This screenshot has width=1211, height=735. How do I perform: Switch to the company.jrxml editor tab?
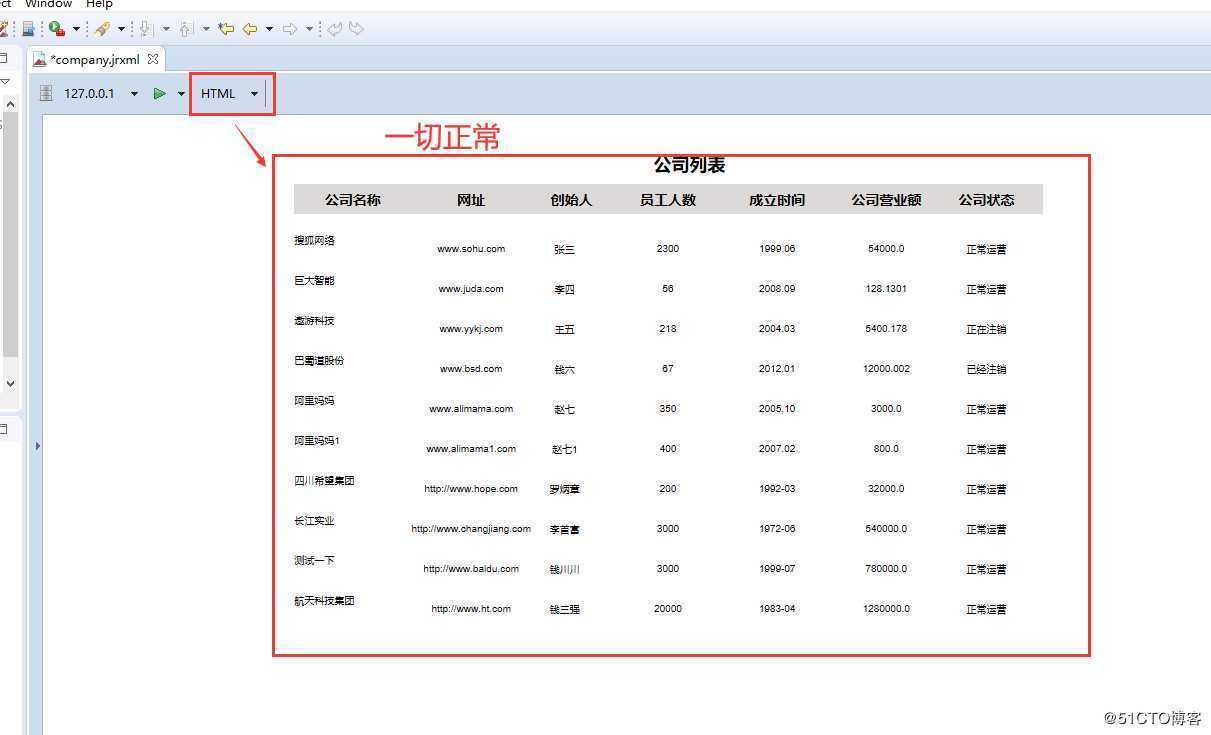[94, 59]
